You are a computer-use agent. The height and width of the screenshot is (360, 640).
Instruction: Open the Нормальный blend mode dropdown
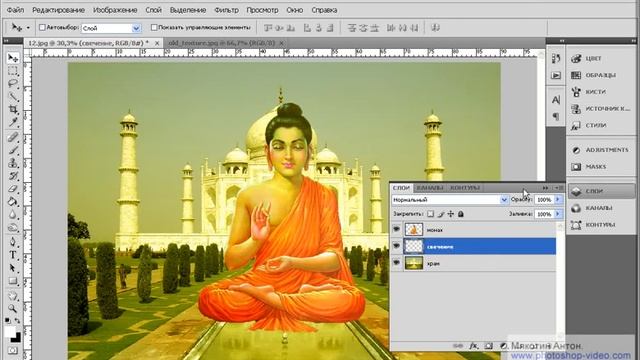click(450, 200)
